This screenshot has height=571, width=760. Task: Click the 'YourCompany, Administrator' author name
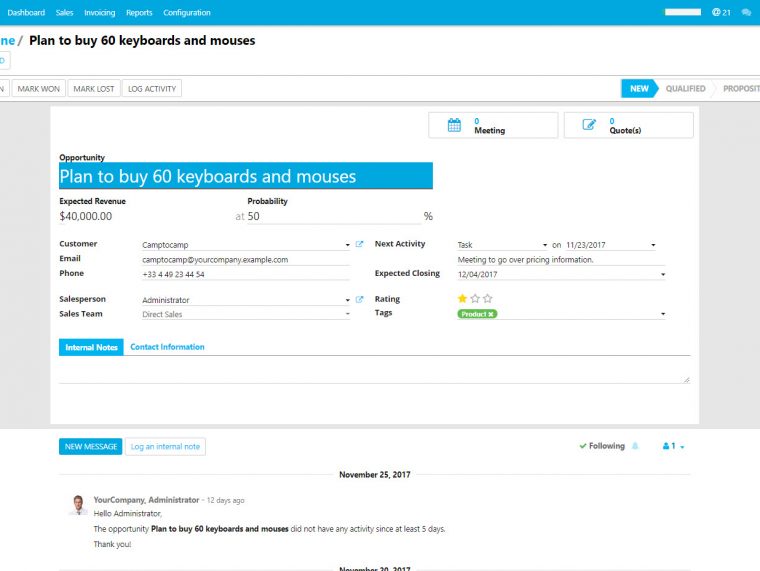[x=146, y=500]
